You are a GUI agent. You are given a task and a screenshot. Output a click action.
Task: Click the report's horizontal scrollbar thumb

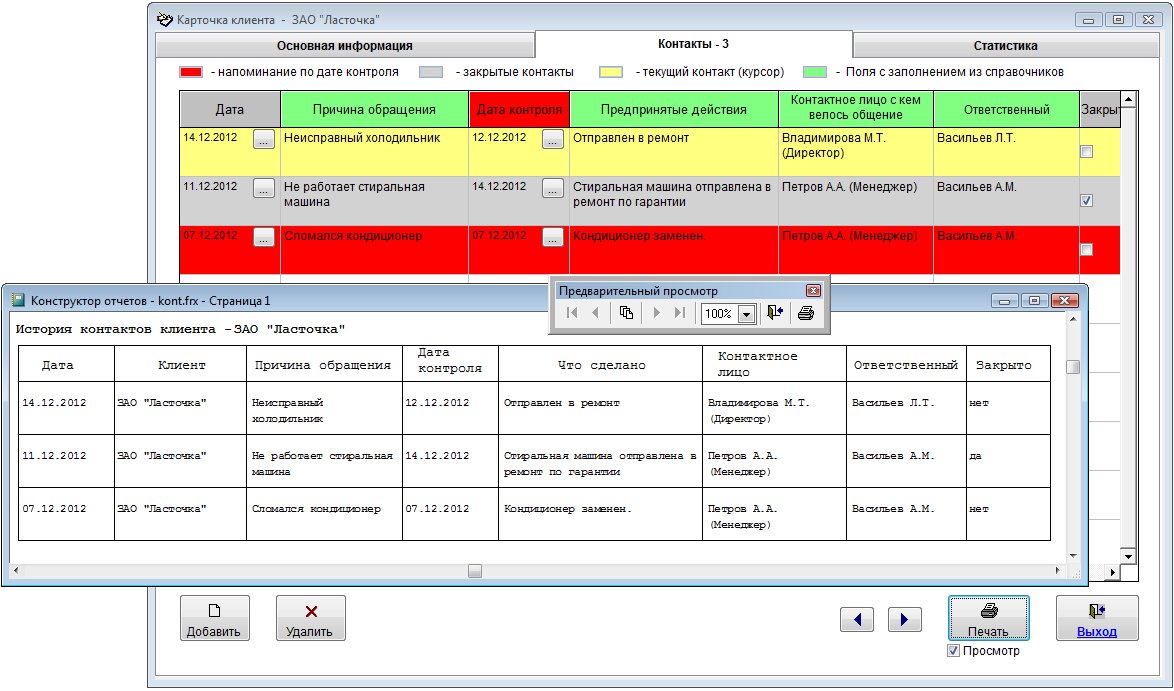tap(475, 571)
